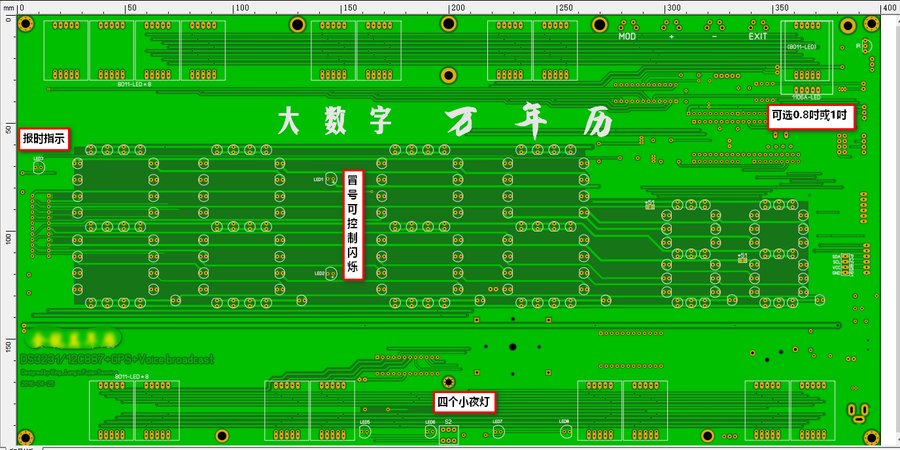The width and height of the screenshot is (900, 450).
Task: Select the 四个小夜灯 annotation label
Action: pyautogui.click(x=465, y=403)
